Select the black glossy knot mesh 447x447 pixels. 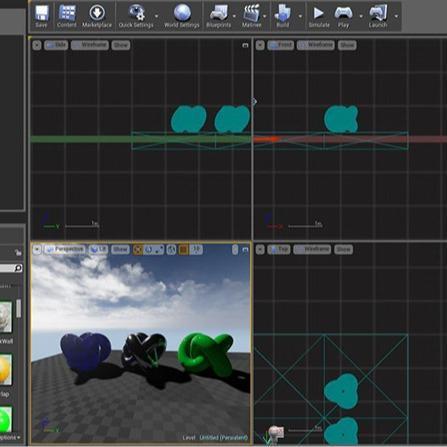(x=144, y=351)
